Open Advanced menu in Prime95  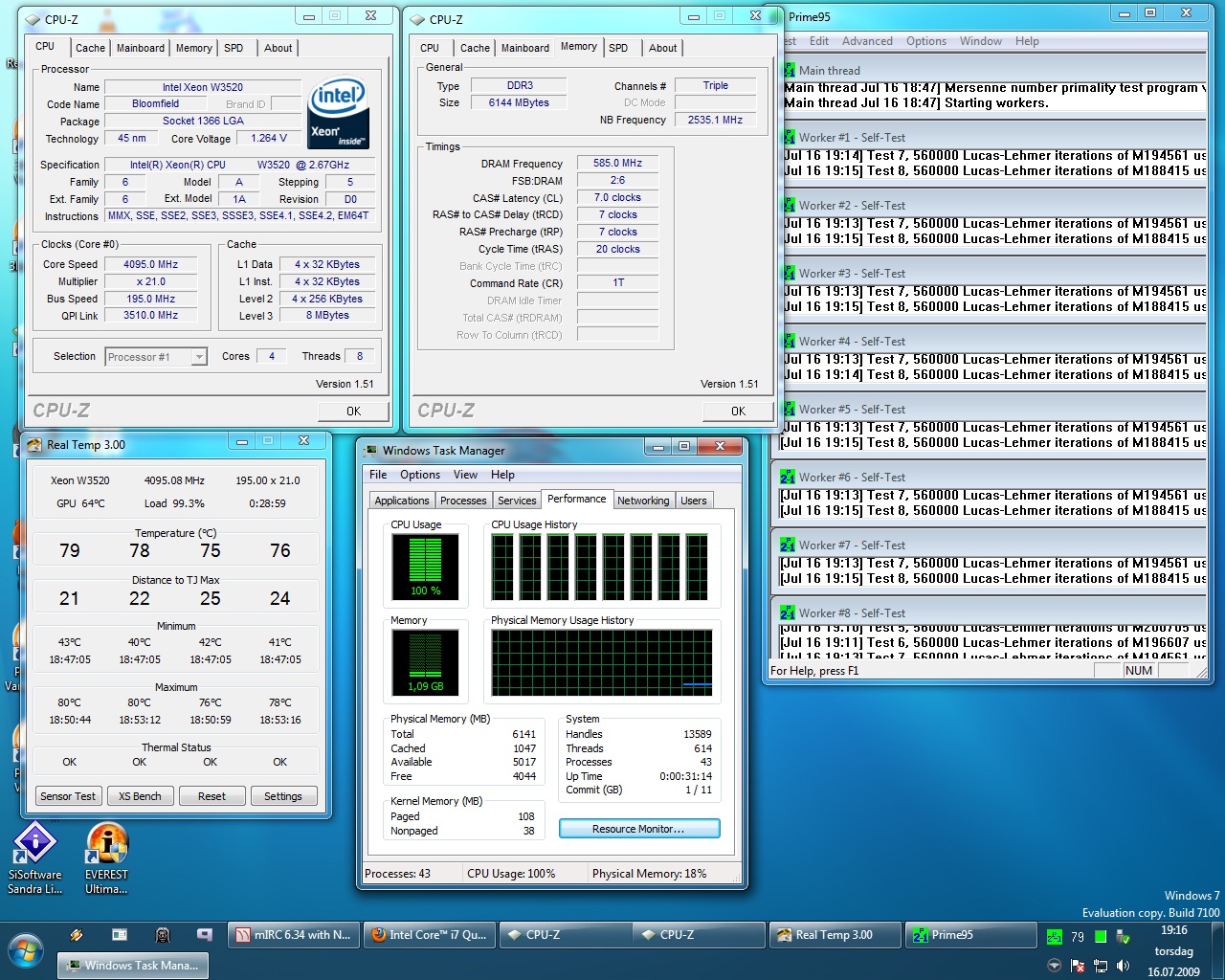click(x=867, y=41)
